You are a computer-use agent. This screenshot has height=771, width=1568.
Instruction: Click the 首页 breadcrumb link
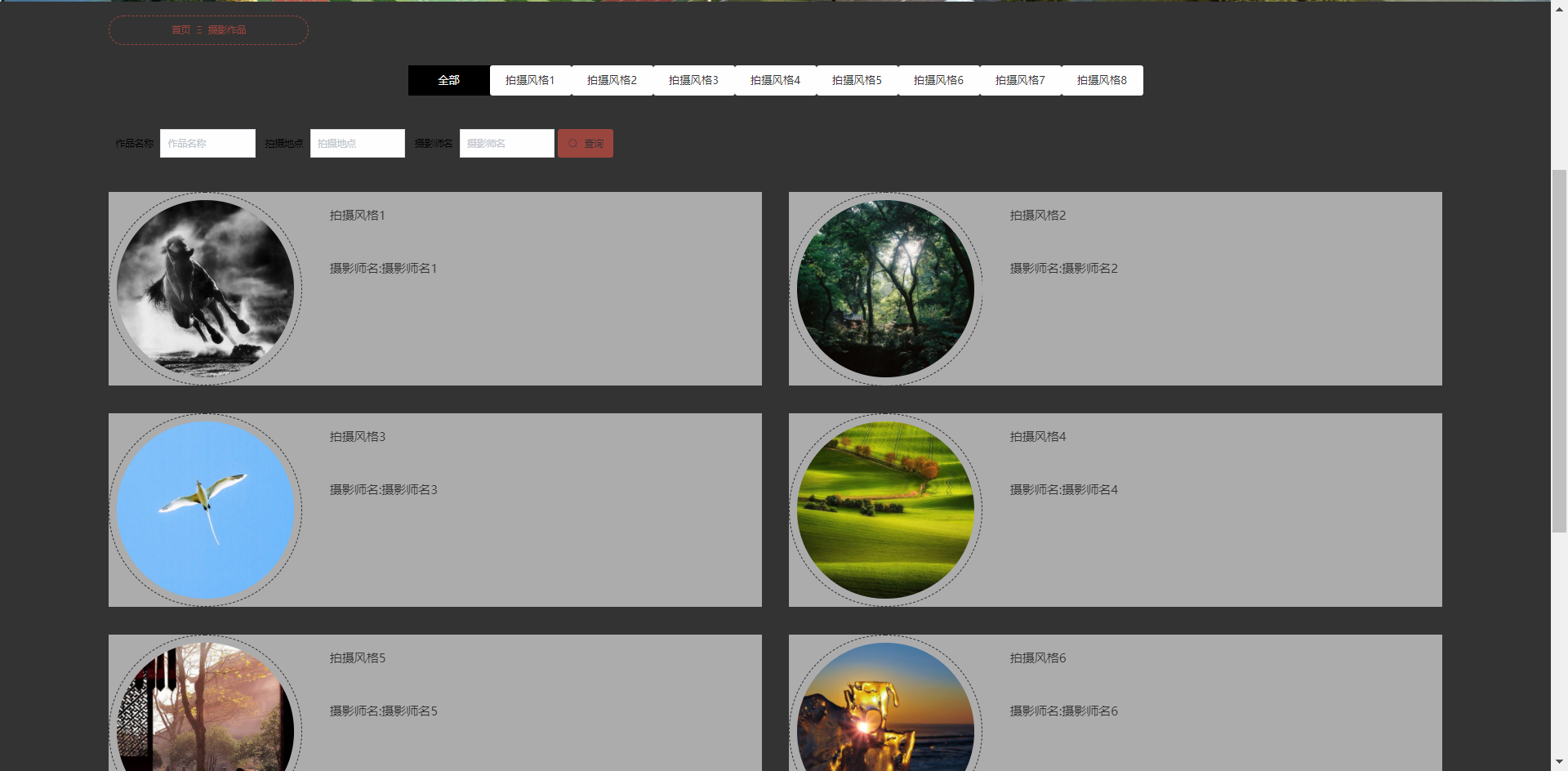click(x=180, y=30)
